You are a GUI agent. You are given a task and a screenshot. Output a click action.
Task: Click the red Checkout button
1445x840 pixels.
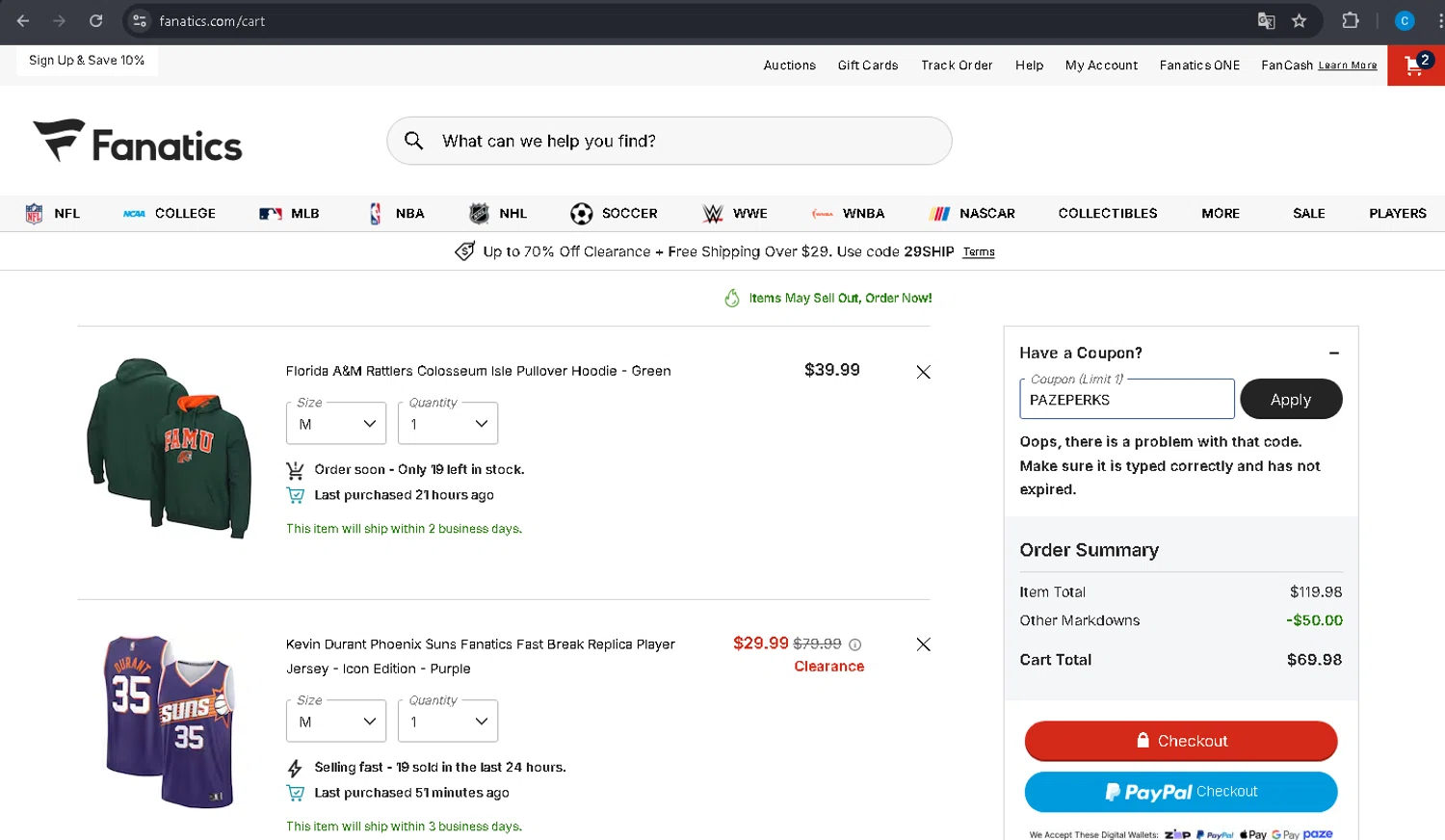point(1181,741)
